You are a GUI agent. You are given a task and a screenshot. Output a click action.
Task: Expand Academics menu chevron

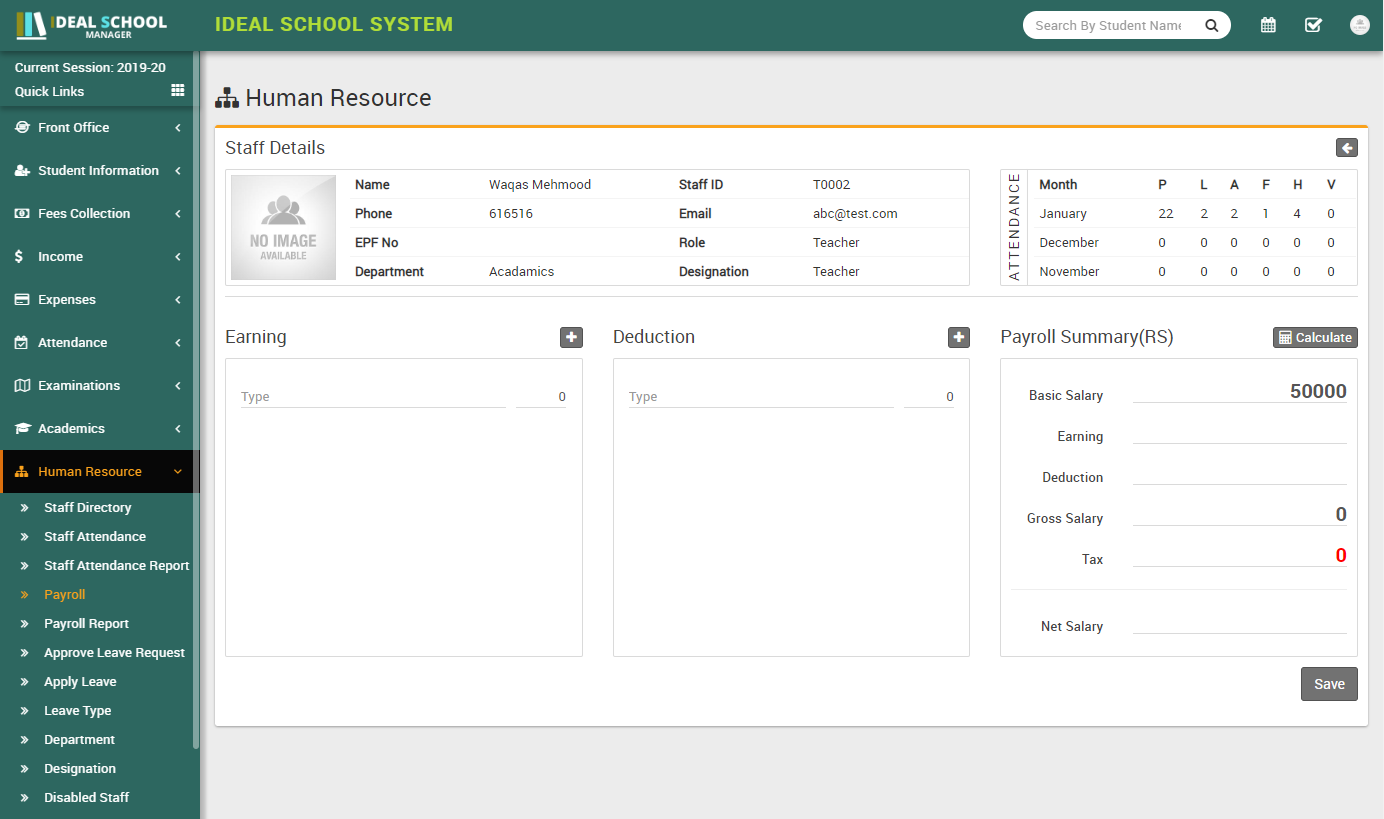click(x=178, y=429)
